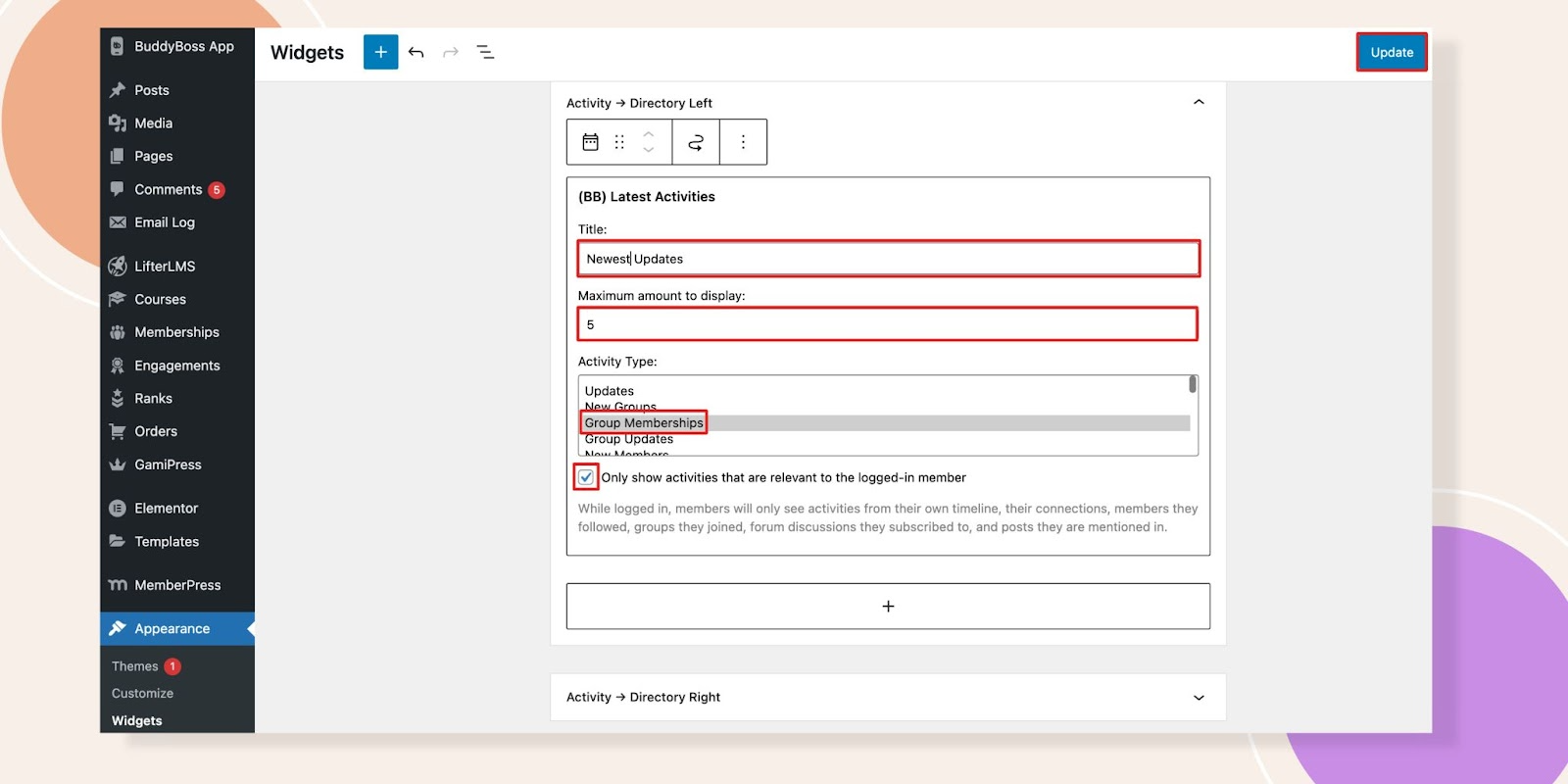The height and width of the screenshot is (784, 1568).
Task: Click the Comments bubble icon
Action: [x=118, y=189]
